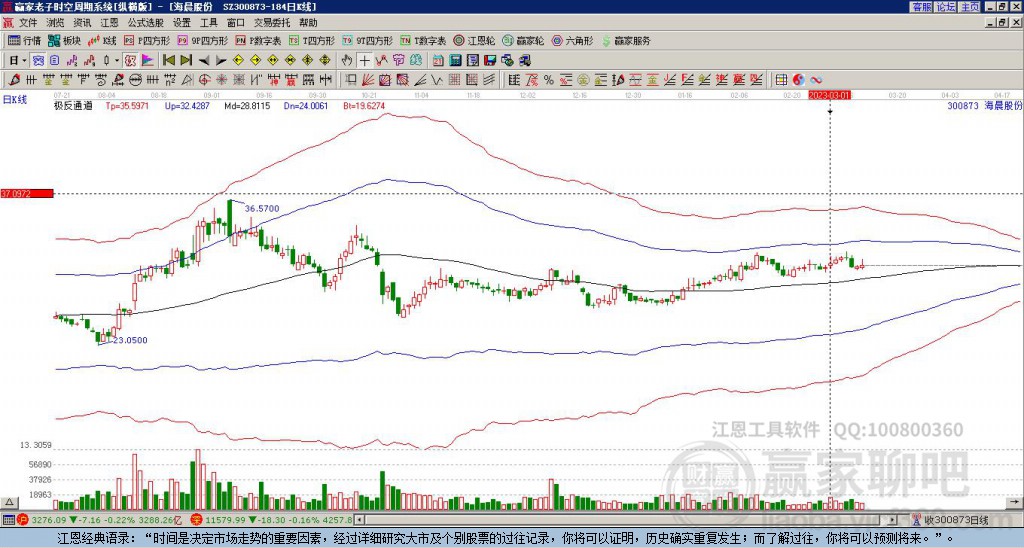Image resolution: width=1024 pixels, height=548 pixels.
Task: Toggle the crosshair cursor tool
Action: pyautogui.click(x=364, y=61)
